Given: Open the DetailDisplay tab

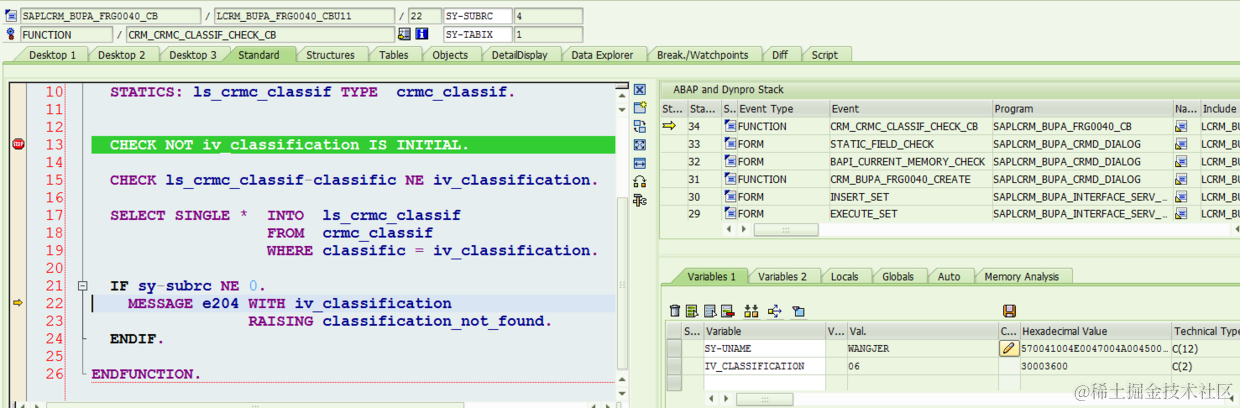Looking at the screenshot, I should pos(520,55).
